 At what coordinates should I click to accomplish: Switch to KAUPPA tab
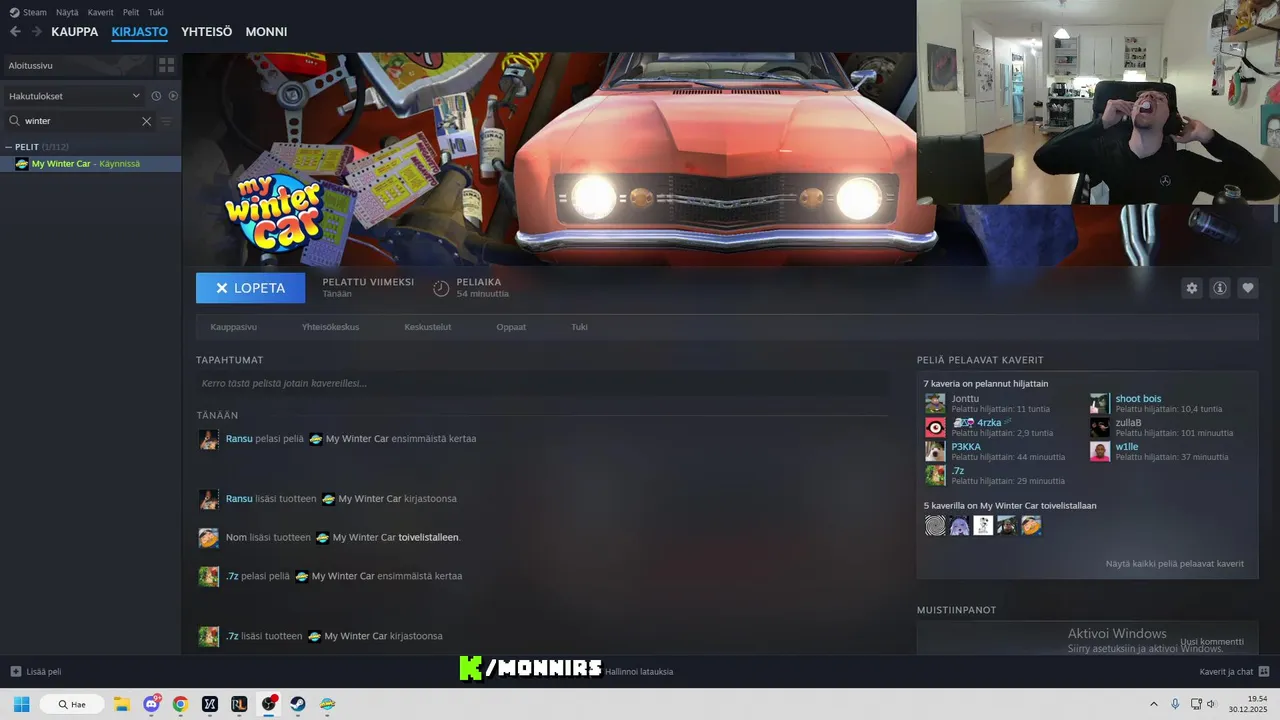(75, 32)
